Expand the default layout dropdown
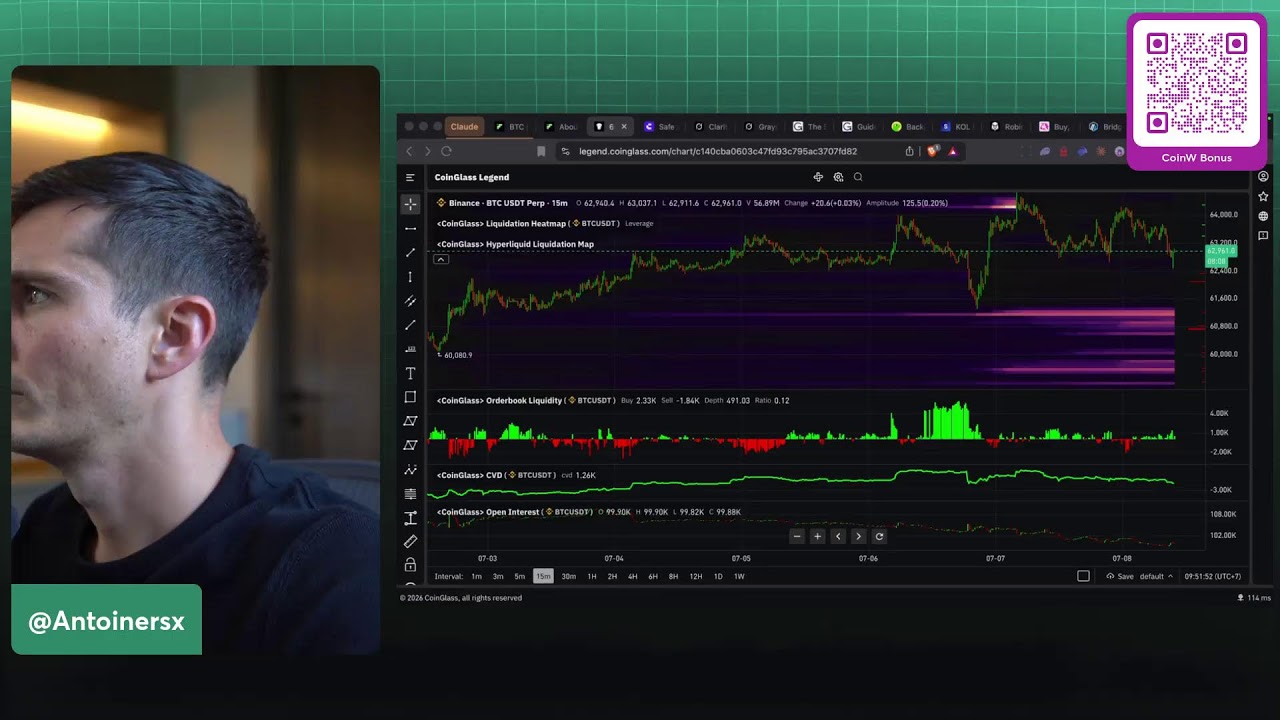 (1156, 576)
